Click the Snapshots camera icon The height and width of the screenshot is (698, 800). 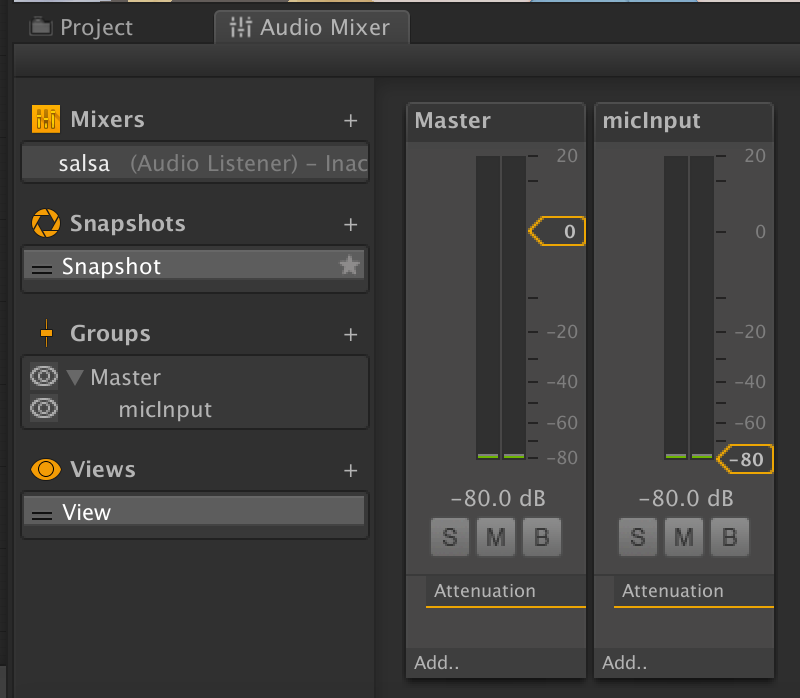point(45,223)
